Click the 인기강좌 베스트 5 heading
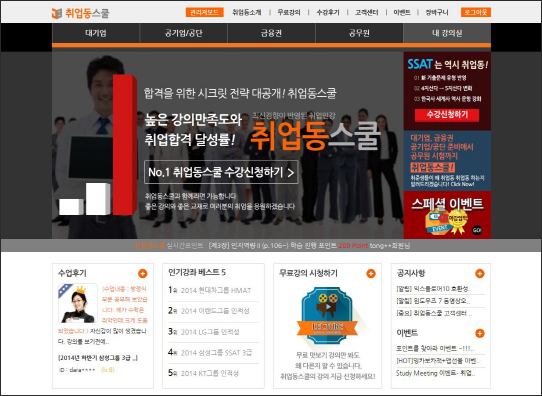 197,272
